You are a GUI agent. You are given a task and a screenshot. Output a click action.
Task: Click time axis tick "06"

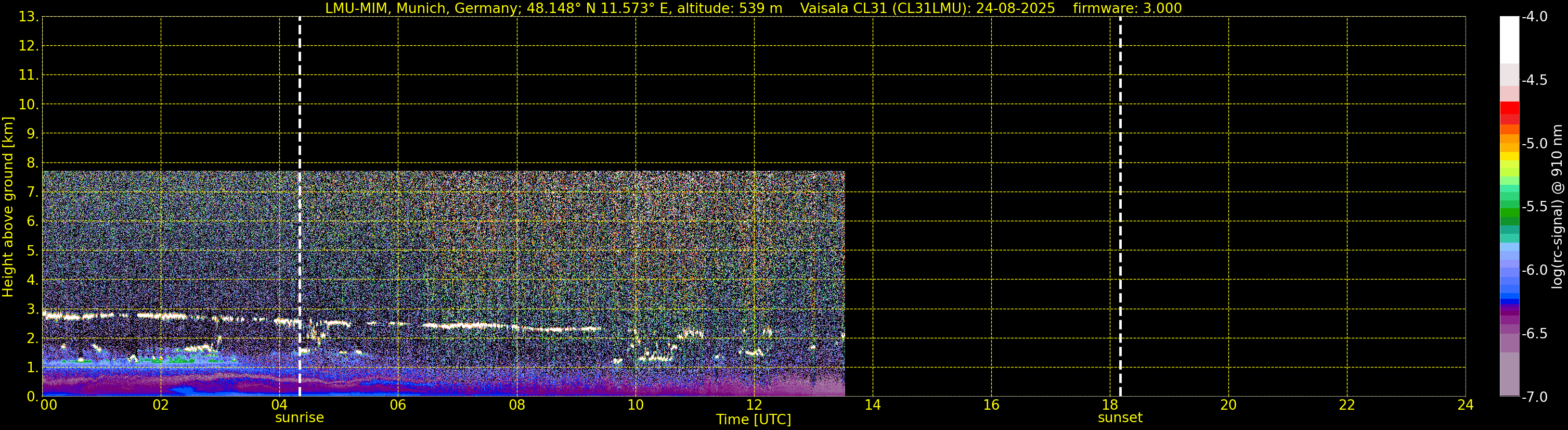coord(398,405)
